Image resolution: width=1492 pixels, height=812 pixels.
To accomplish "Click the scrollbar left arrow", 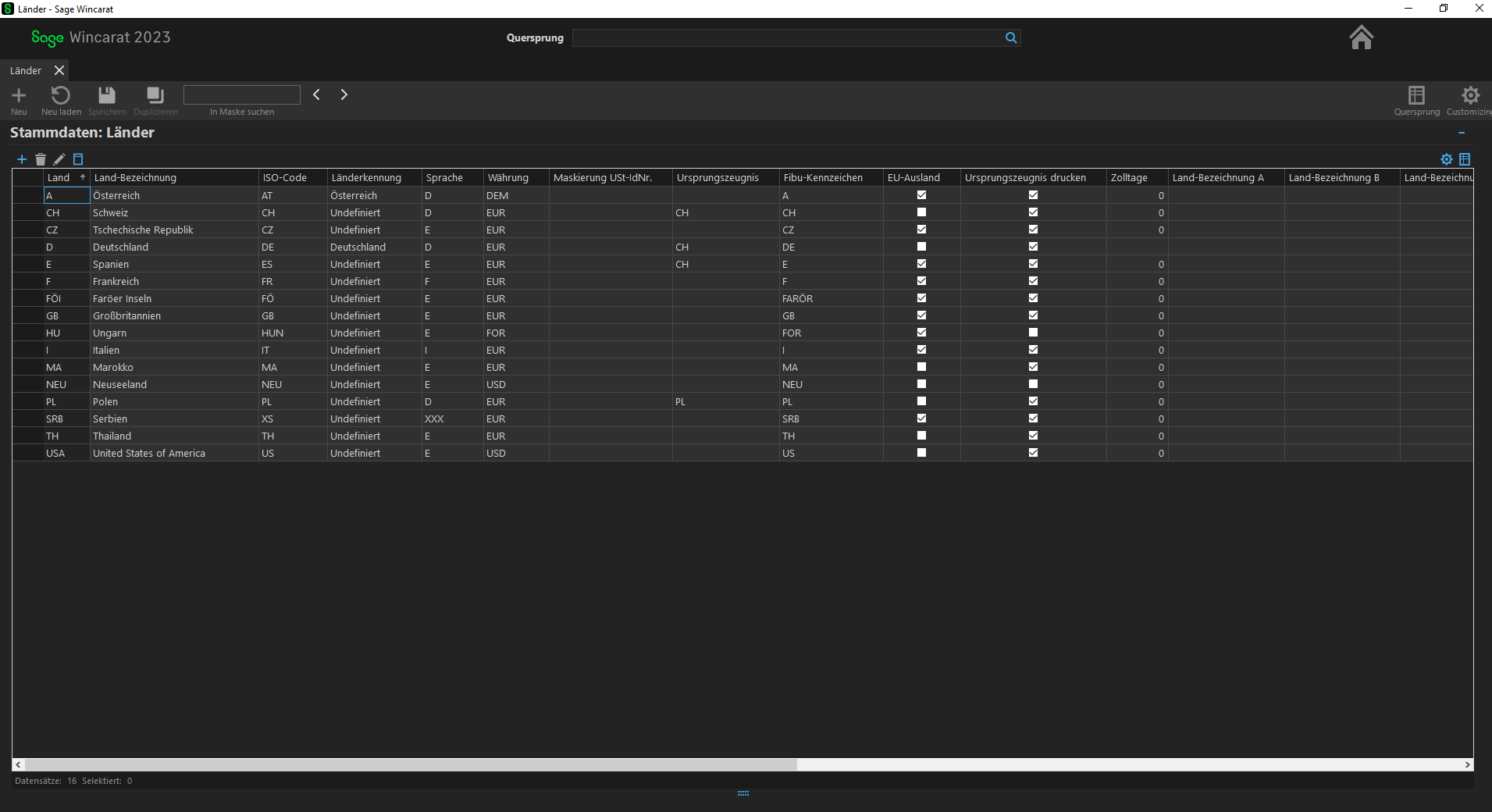I will coord(19,765).
